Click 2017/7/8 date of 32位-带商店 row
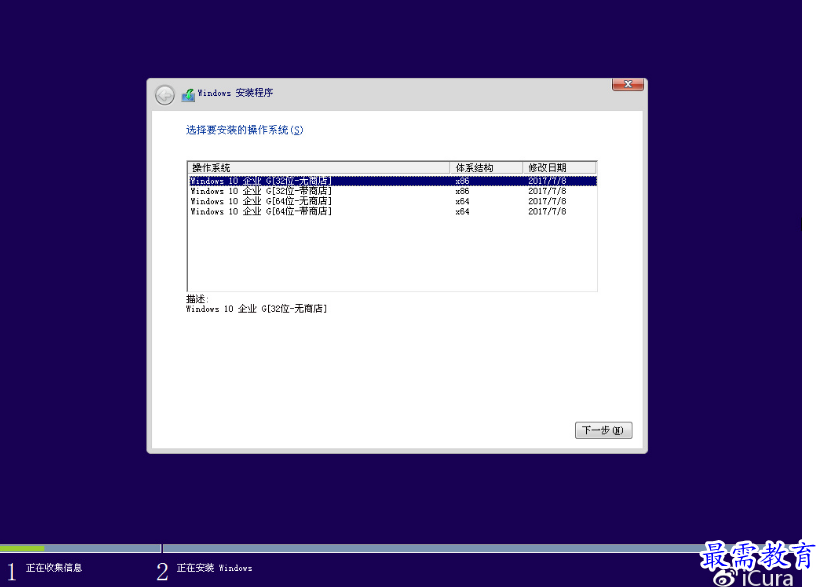 (x=547, y=191)
